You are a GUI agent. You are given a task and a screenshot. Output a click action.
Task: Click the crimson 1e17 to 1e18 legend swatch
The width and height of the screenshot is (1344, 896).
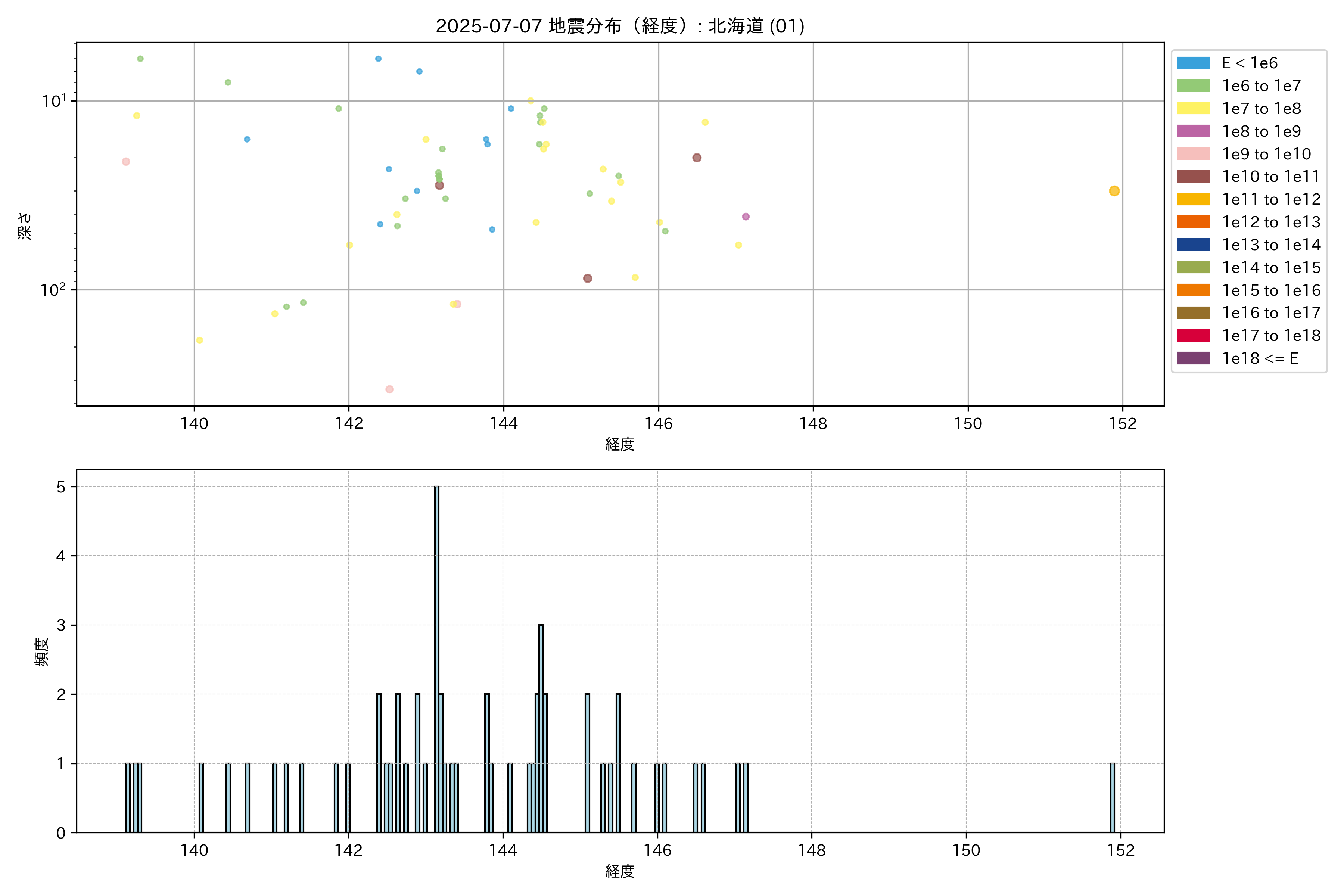pyautogui.click(x=1192, y=335)
